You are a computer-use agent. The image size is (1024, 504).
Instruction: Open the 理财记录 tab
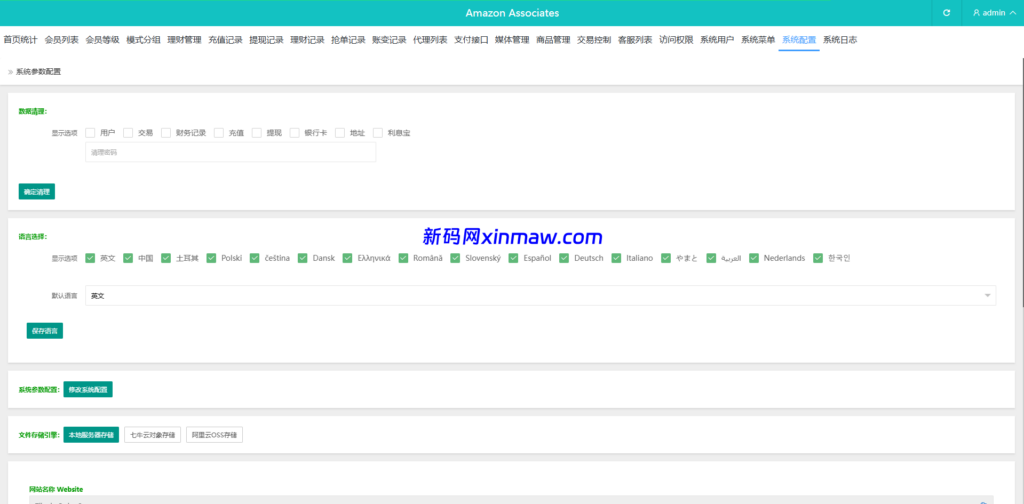[x=307, y=40]
